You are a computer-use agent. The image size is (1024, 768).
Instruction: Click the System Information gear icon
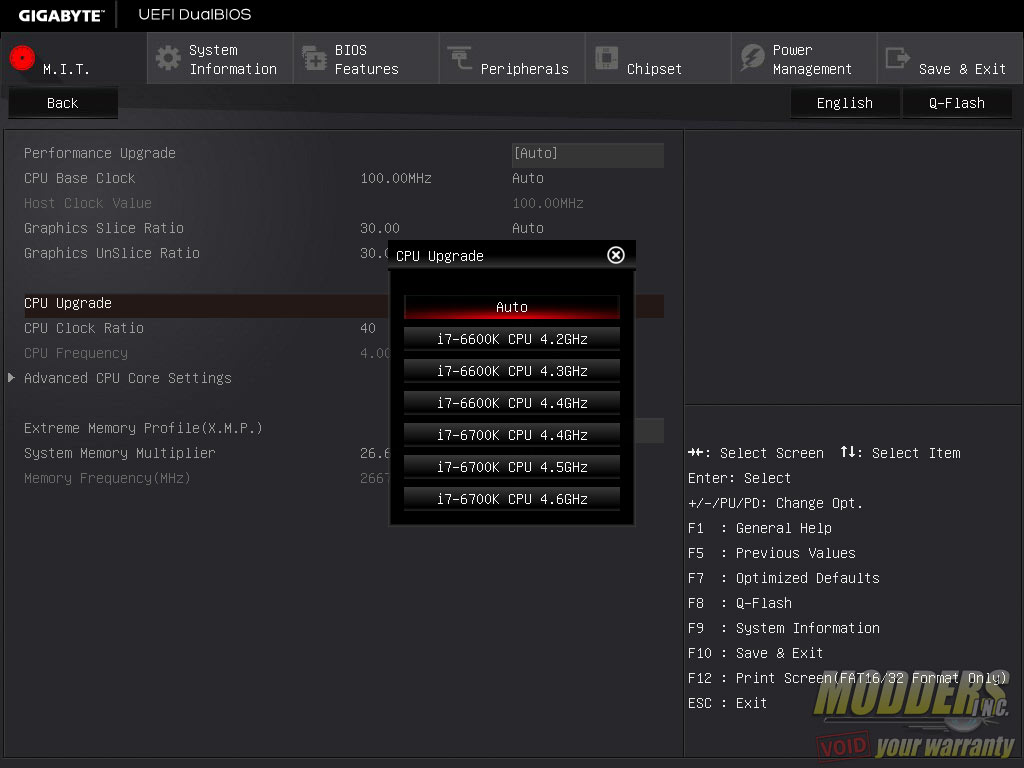pyautogui.click(x=168, y=58)
